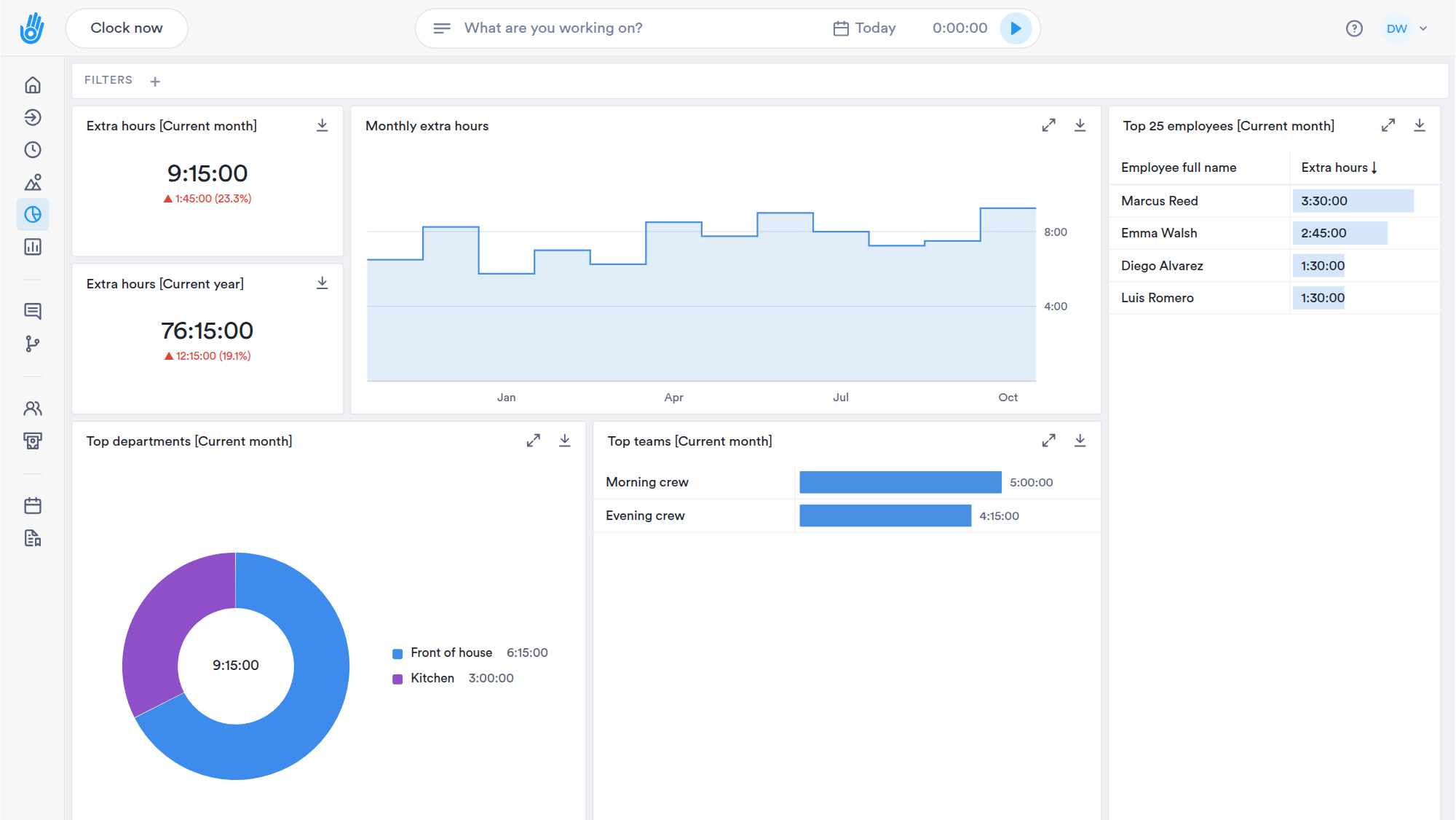Expand Top 25 employees widget
The height and width of the screenshot is (820, 1456).
pyautogui.click(x=1388, y=125)
